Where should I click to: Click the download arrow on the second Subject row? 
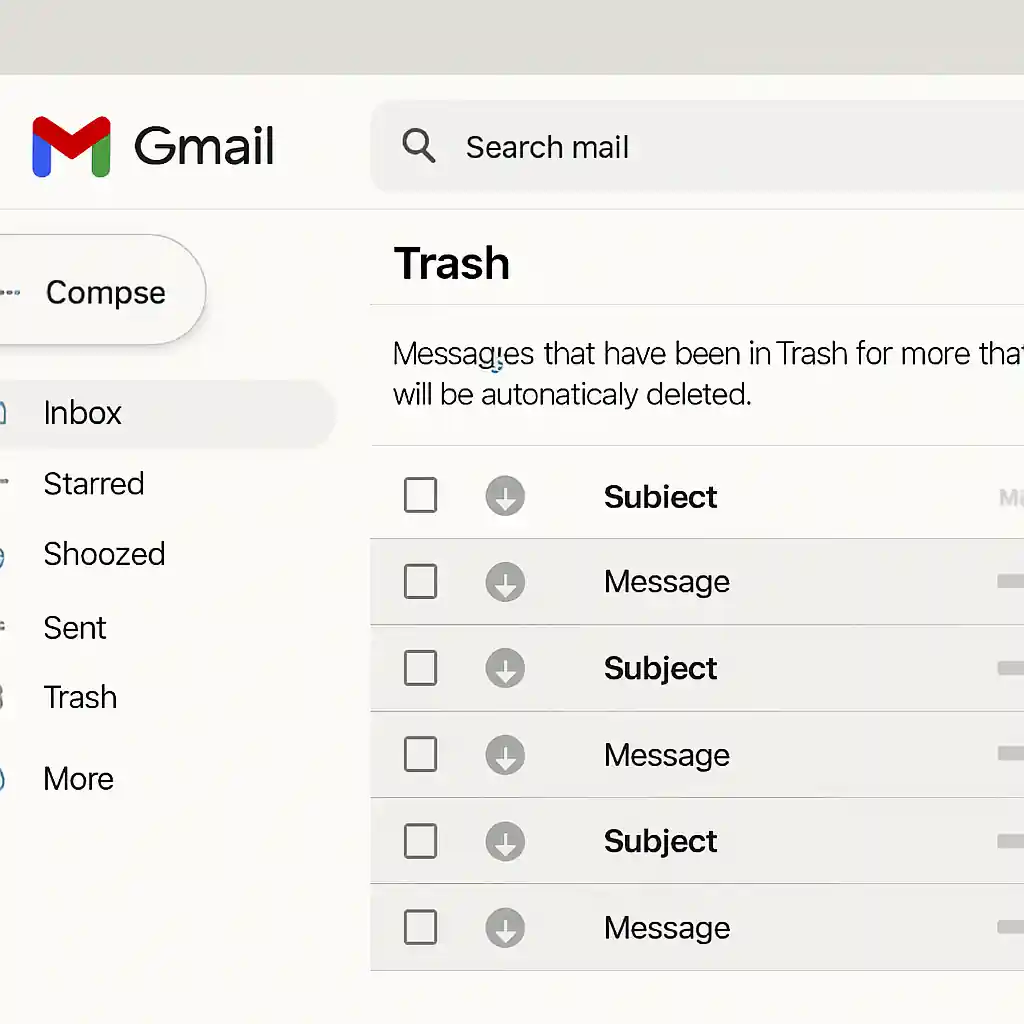505,668
